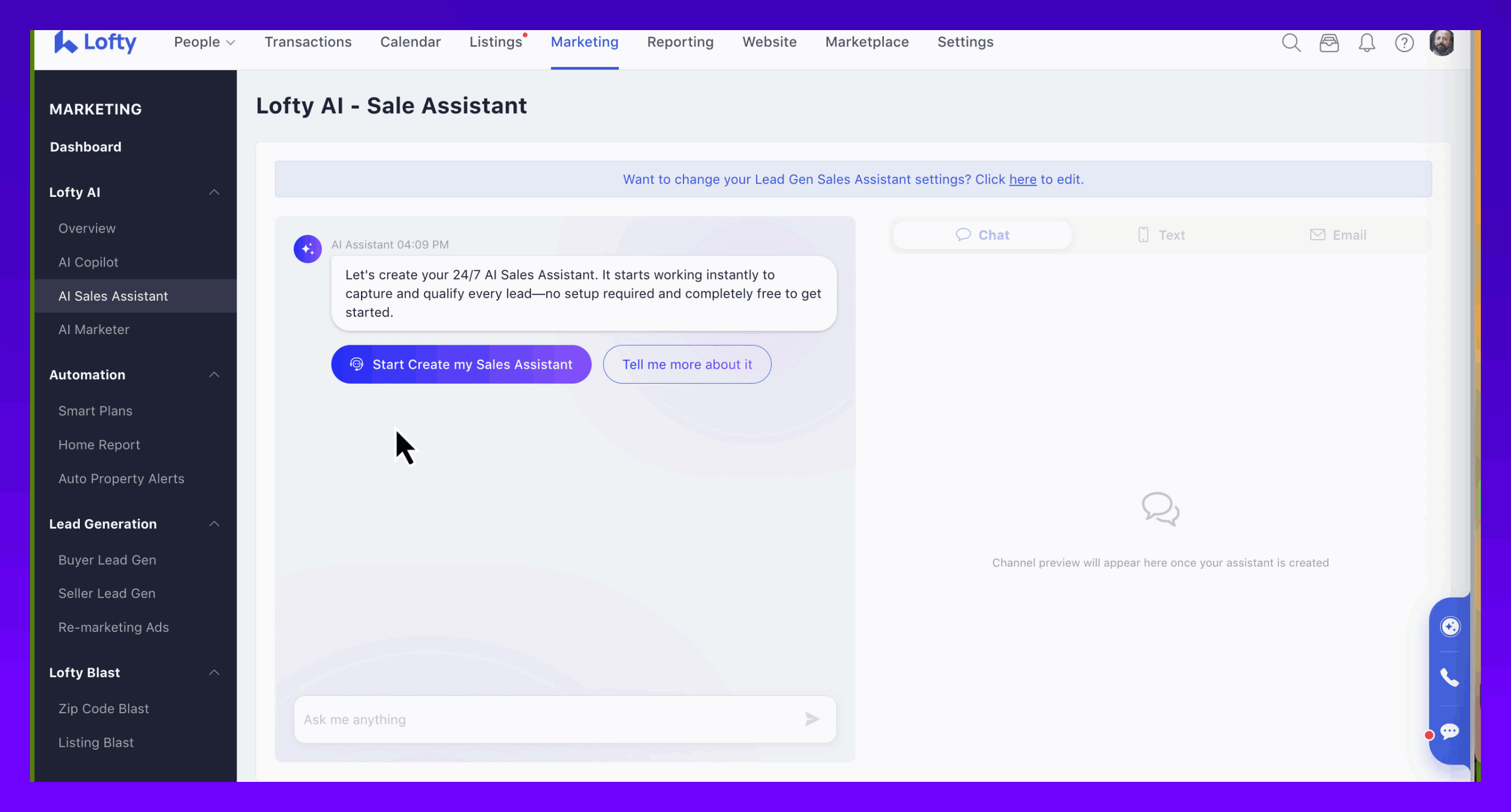The height and width of the screenshot is (812, 1511).
Task: Click the 'here' settings link
Action: [x=1022, y=180]
